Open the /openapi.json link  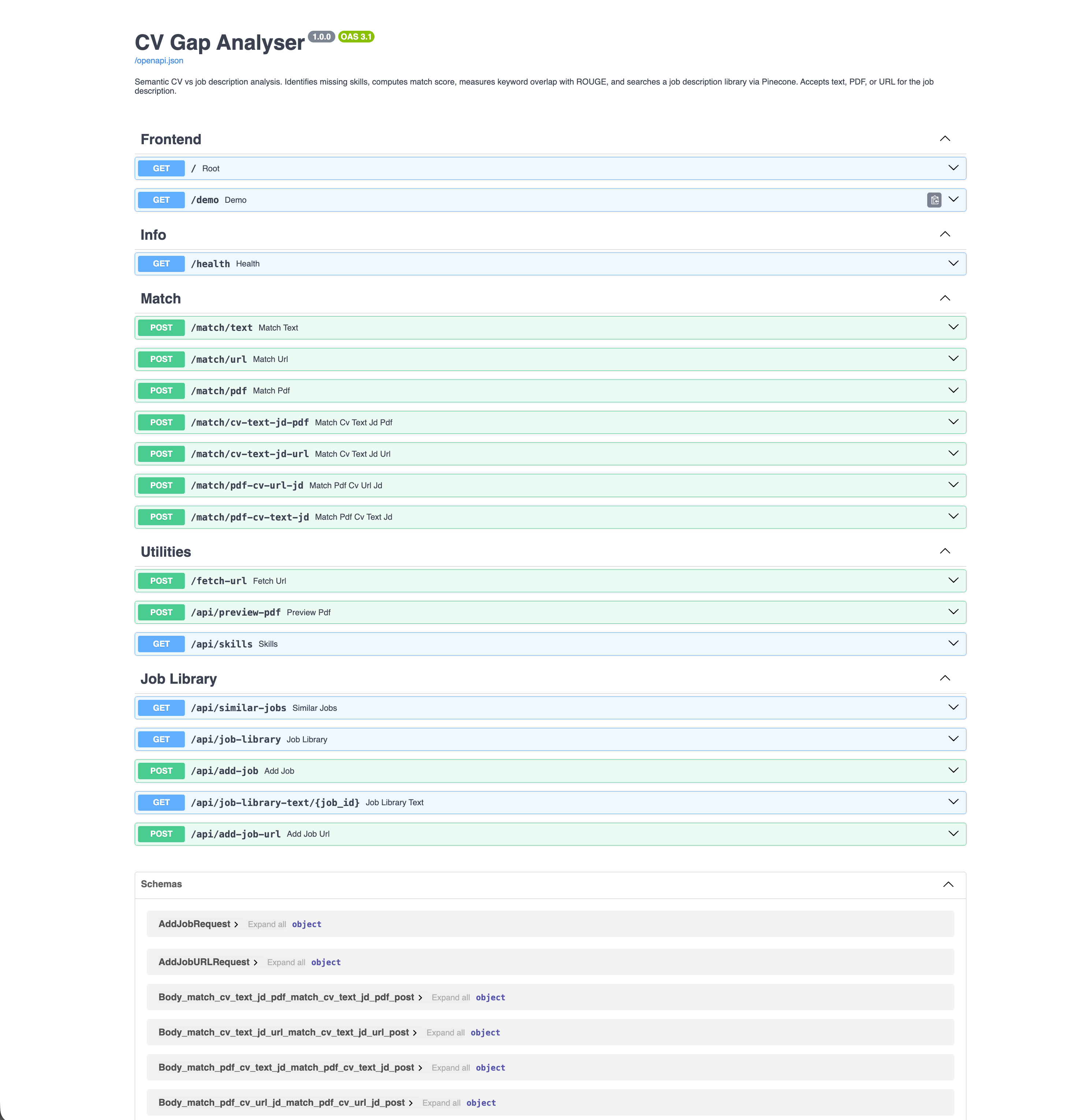(x=159, y=60)
